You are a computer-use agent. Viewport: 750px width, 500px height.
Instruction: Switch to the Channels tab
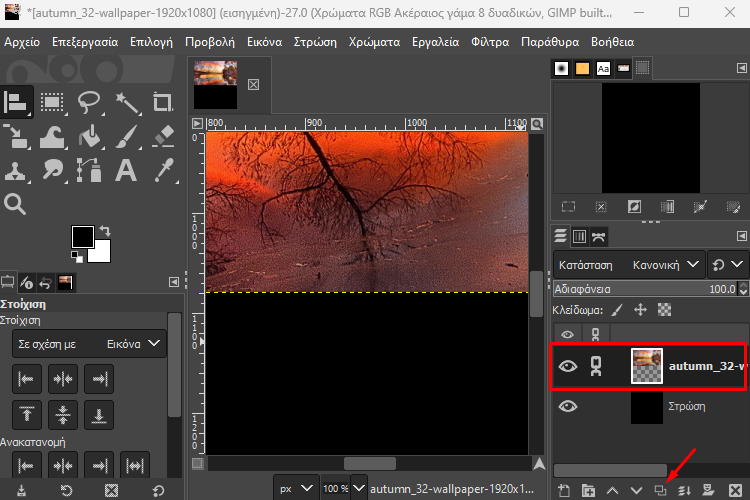tap(579, 236)
